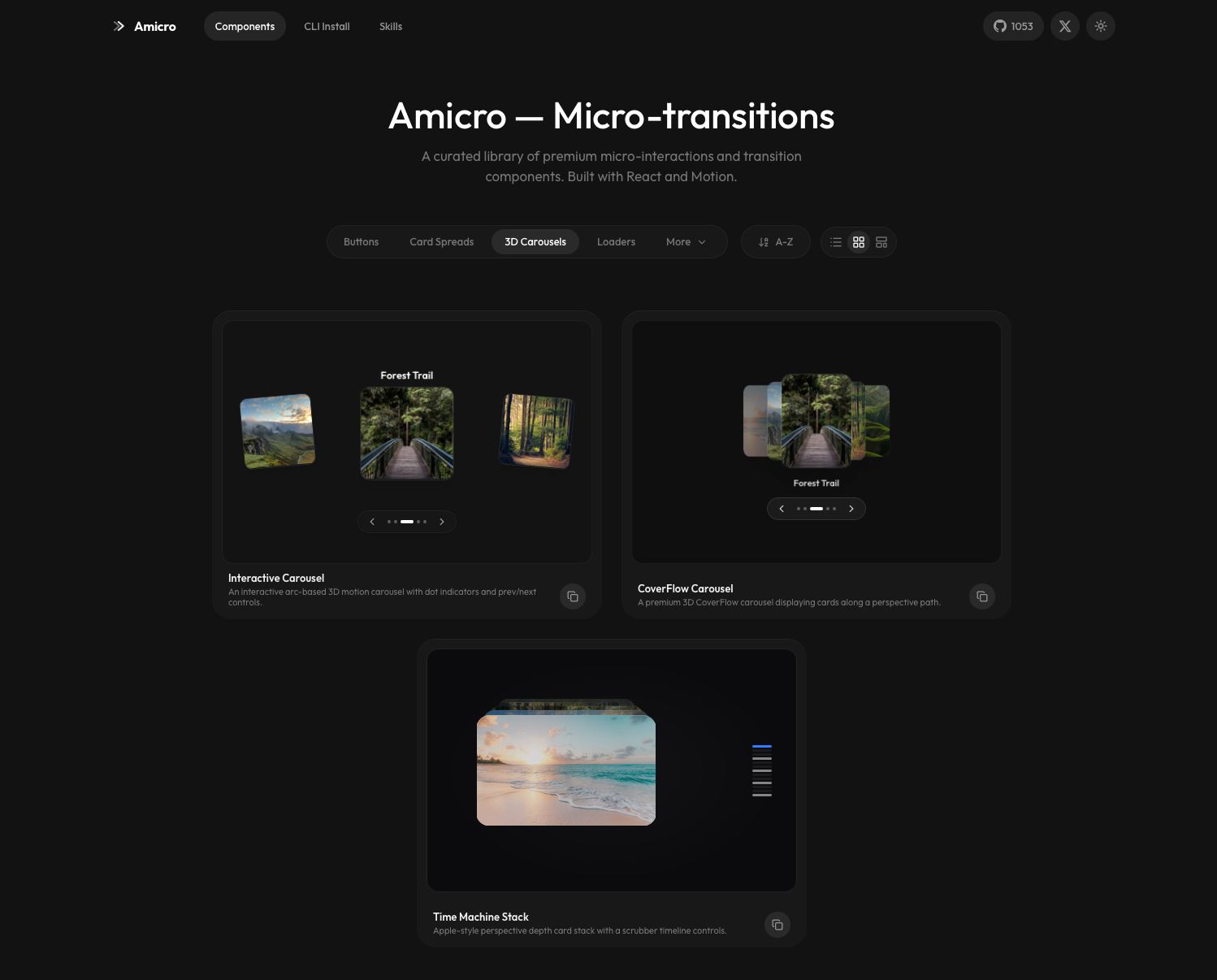Open the Components nav item
Image resolution: width=1217 pixels, height=980 pixels.
click(x=245, y=26)
